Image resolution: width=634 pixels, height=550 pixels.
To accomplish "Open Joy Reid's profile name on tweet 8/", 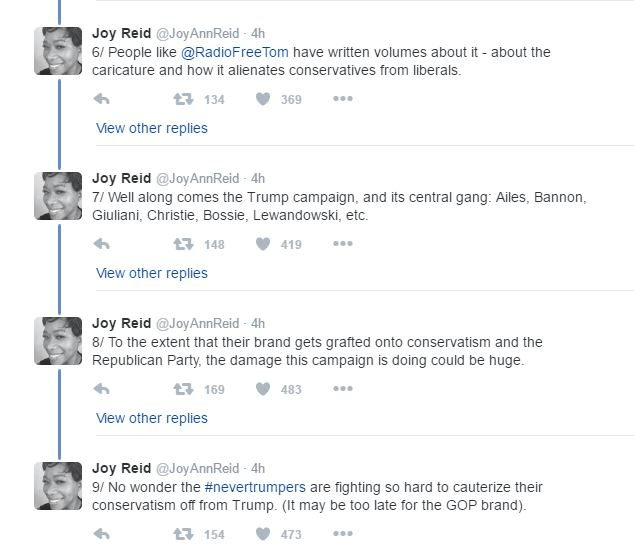I will (120, 323).
